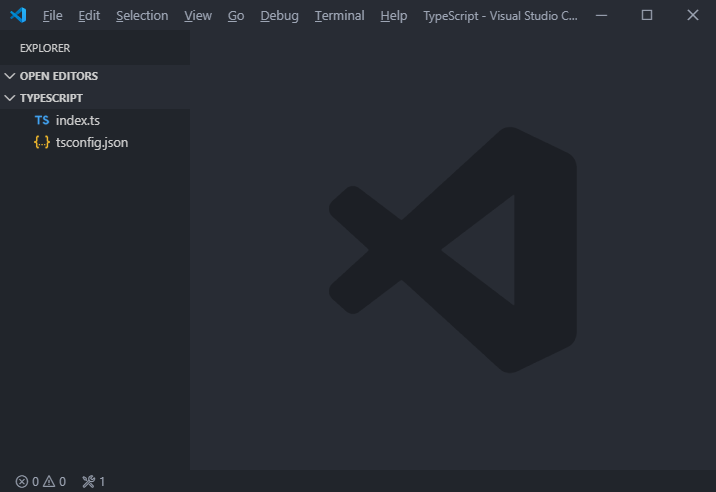Click the tools icon showing 1 task
716x492 pixels.
(x=89, y=481)
